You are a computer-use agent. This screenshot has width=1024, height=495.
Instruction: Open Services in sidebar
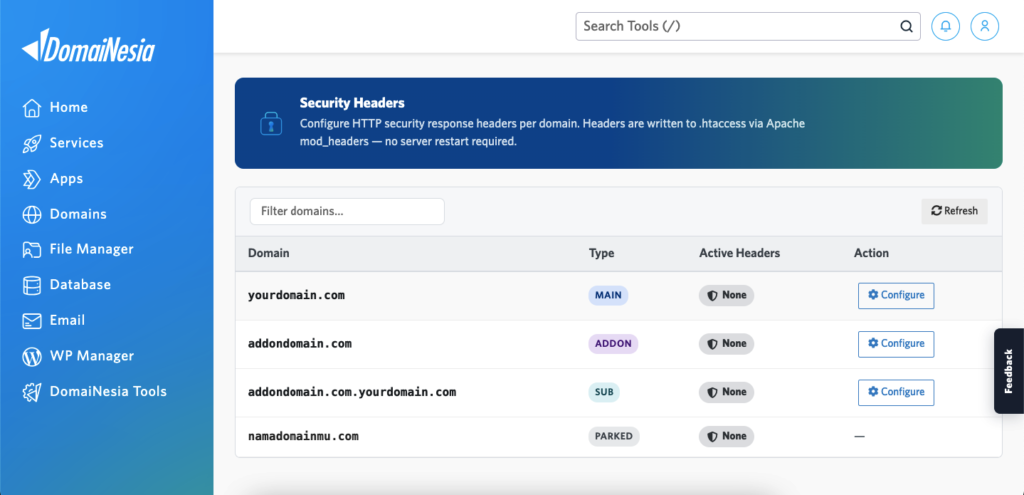76,143
